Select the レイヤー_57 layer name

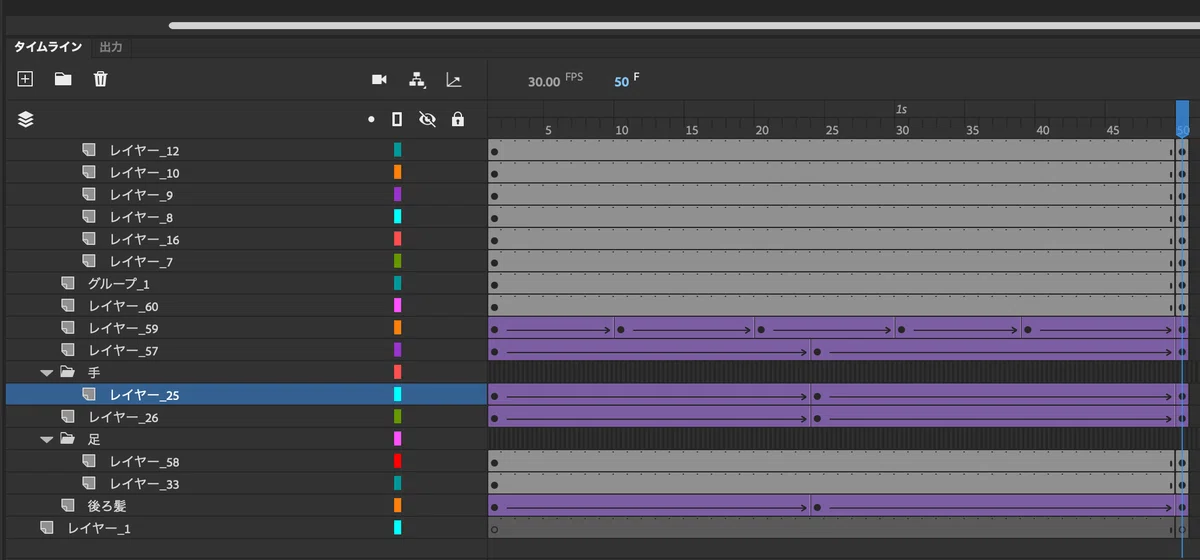click(x=123, y=350)
